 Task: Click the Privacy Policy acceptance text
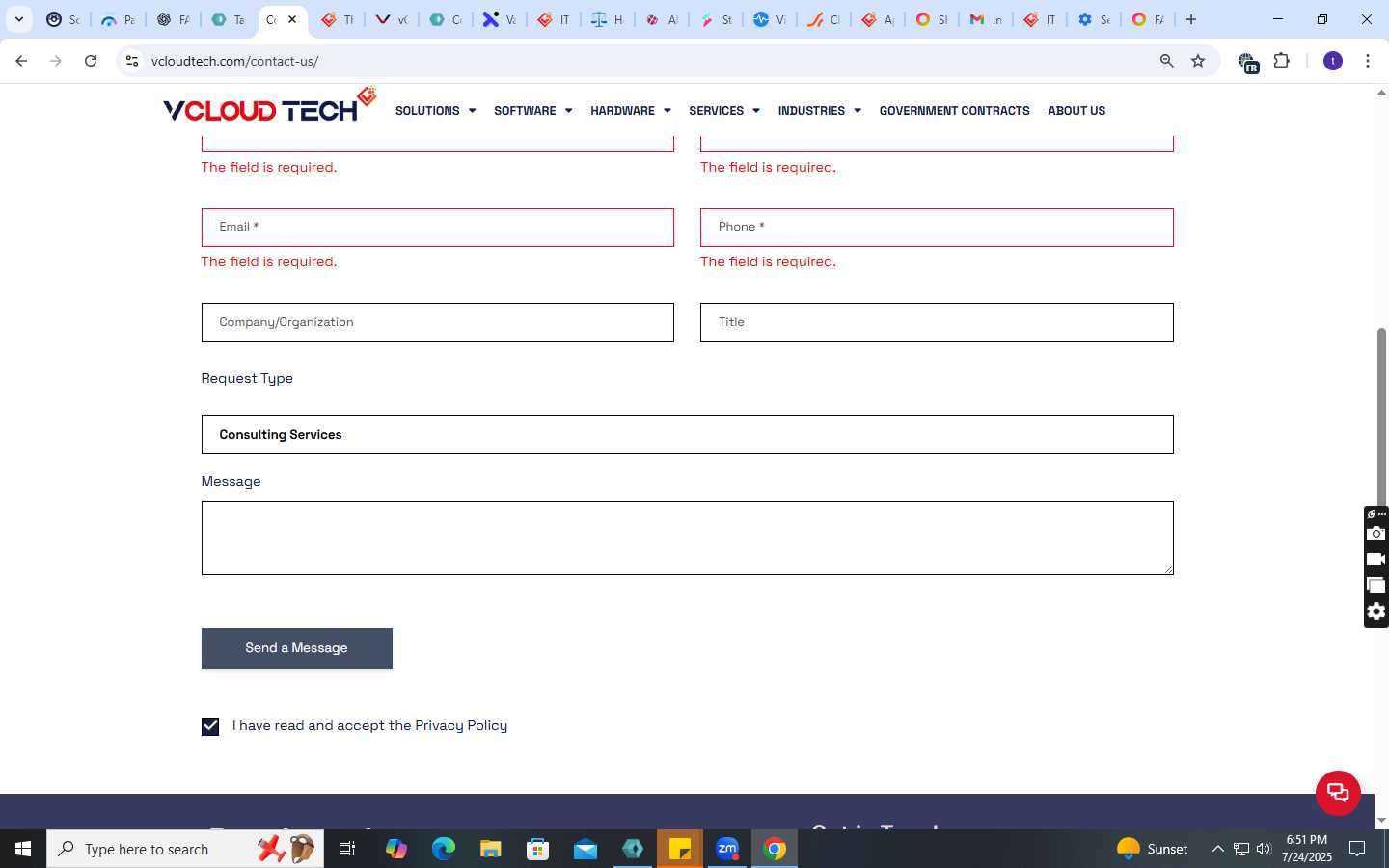(x=369, y=726)
